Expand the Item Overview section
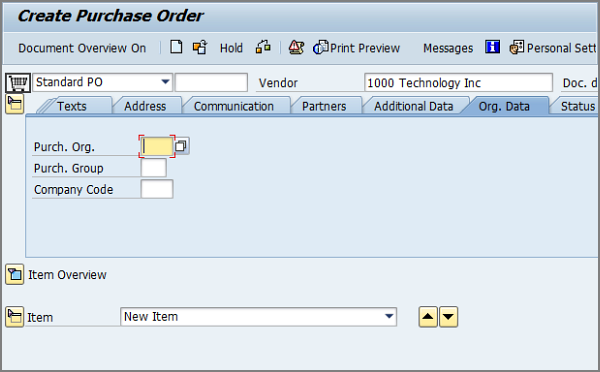Viewport: 600px width, 372px height. 15,274
